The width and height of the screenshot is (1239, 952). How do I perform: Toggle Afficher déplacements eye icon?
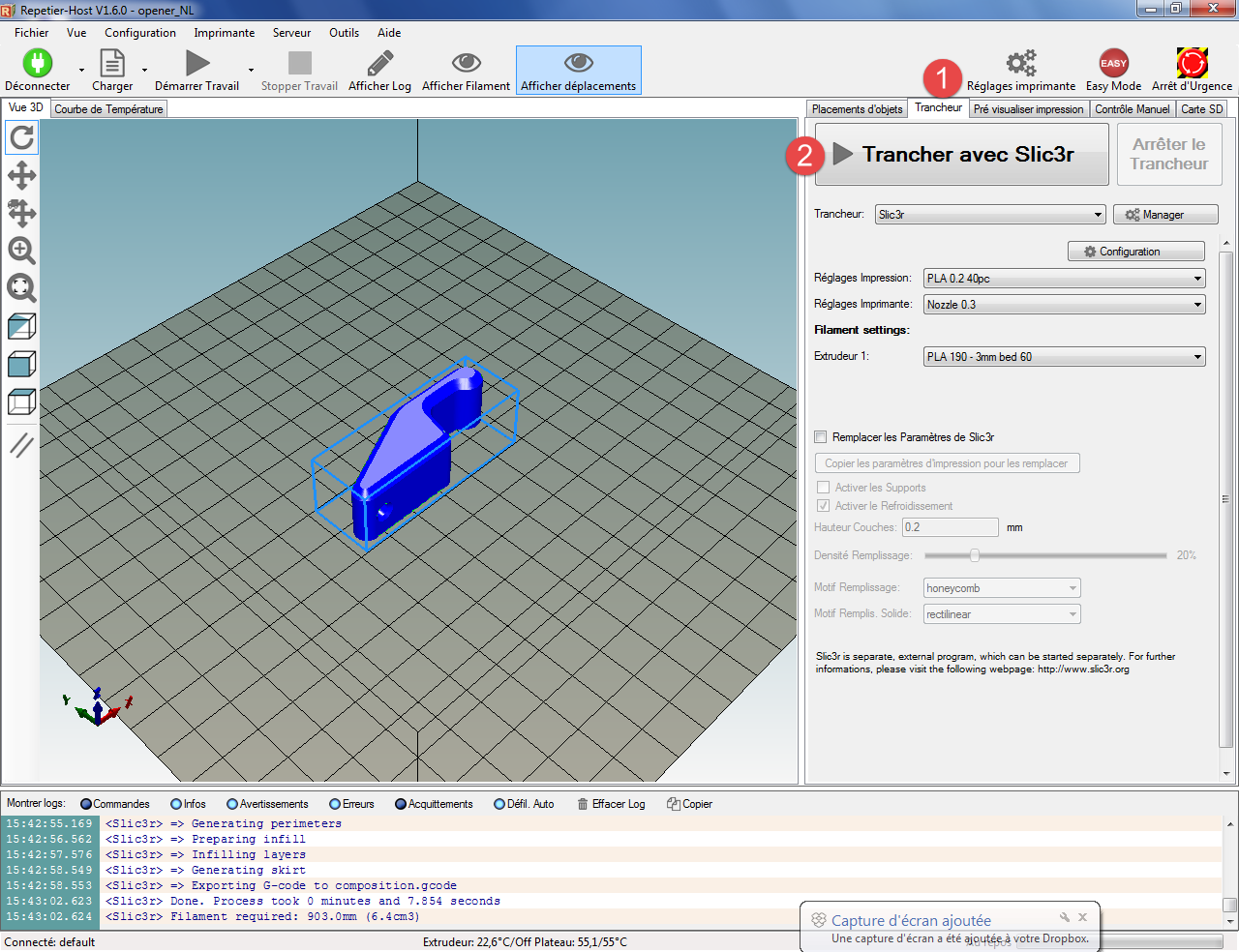(x=579, y=63)
